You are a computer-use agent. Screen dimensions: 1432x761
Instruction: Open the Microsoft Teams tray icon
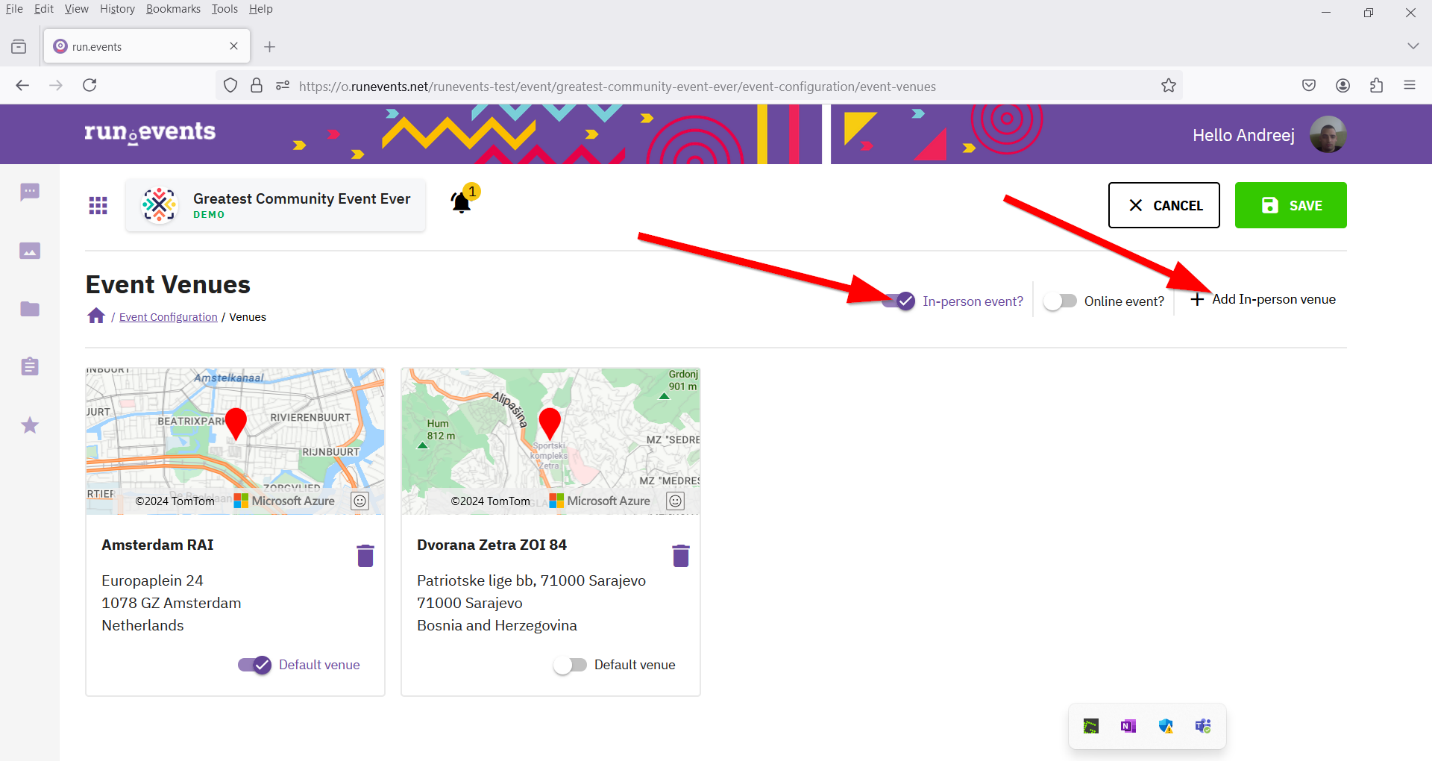(x=1203, y=726)
